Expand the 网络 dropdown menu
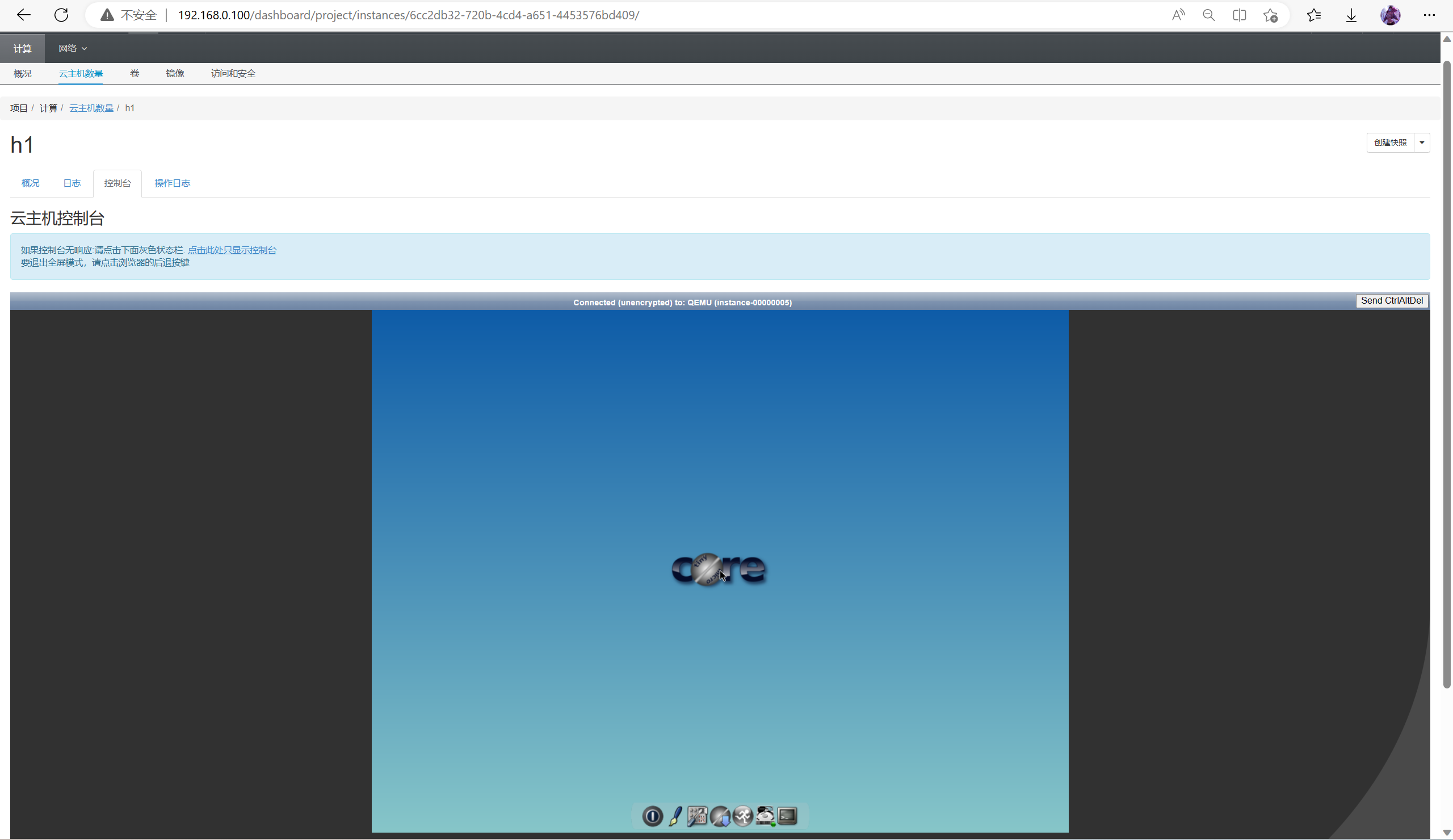 click(x=72, y=48)
